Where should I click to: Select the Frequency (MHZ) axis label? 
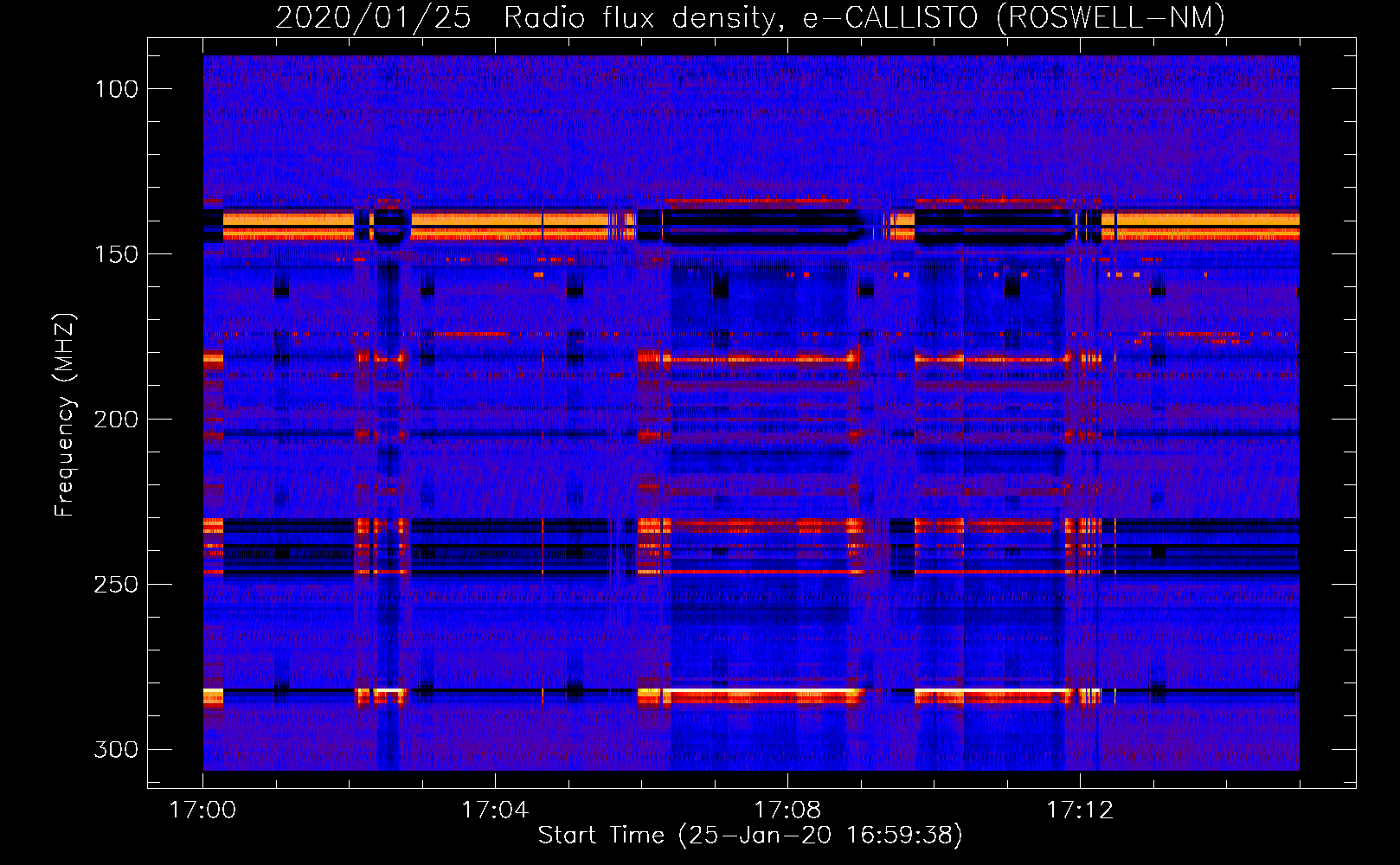click(65, 415)
